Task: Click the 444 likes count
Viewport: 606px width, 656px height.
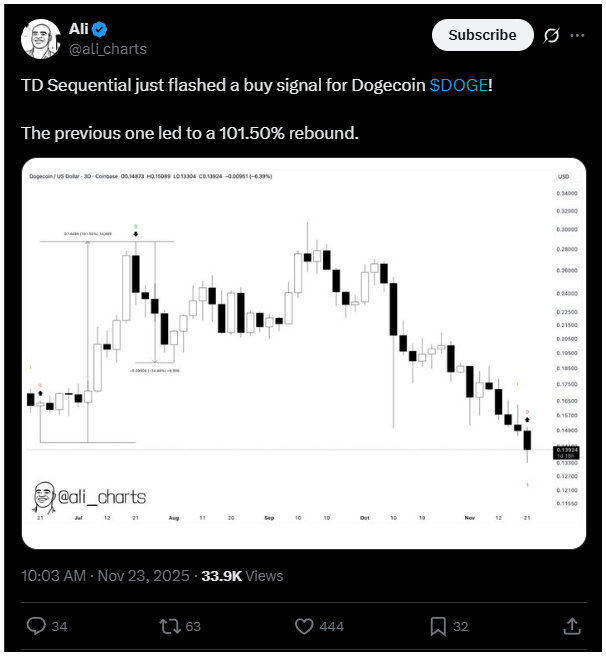Action: [x=332, y=626]
